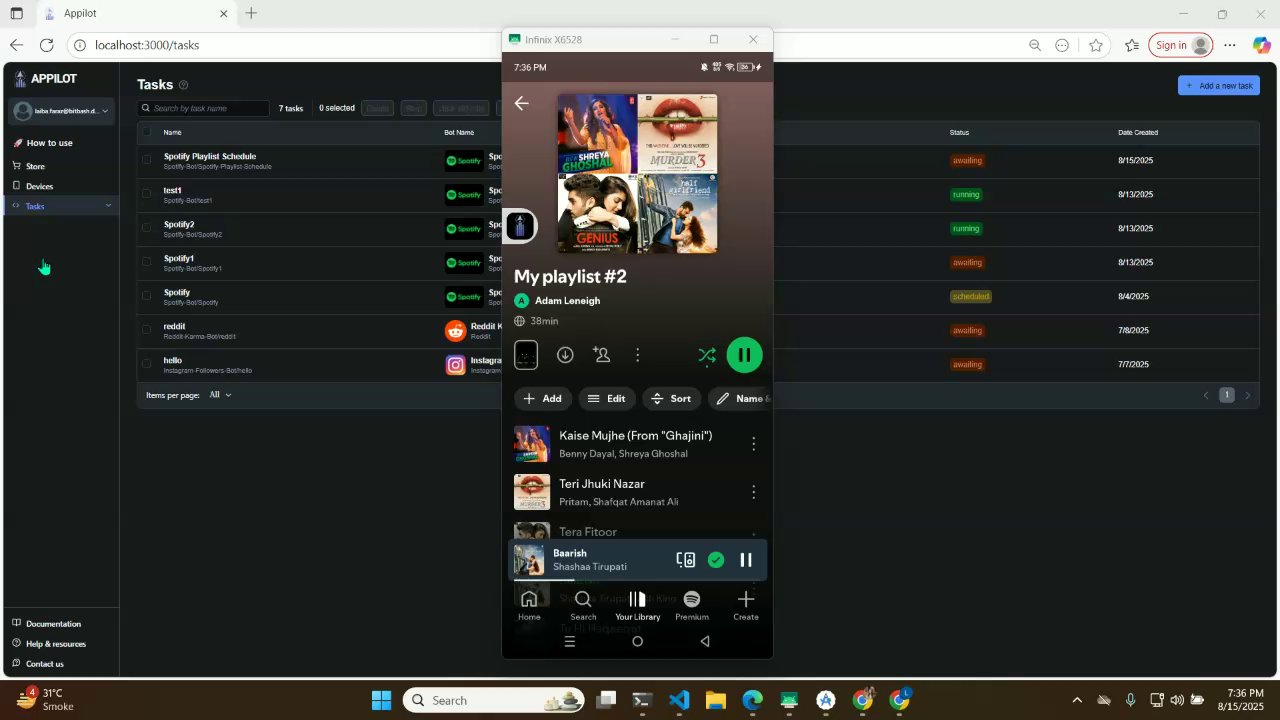
Task: Invite collaborators with the add-person icon
Action: [601, 355]
